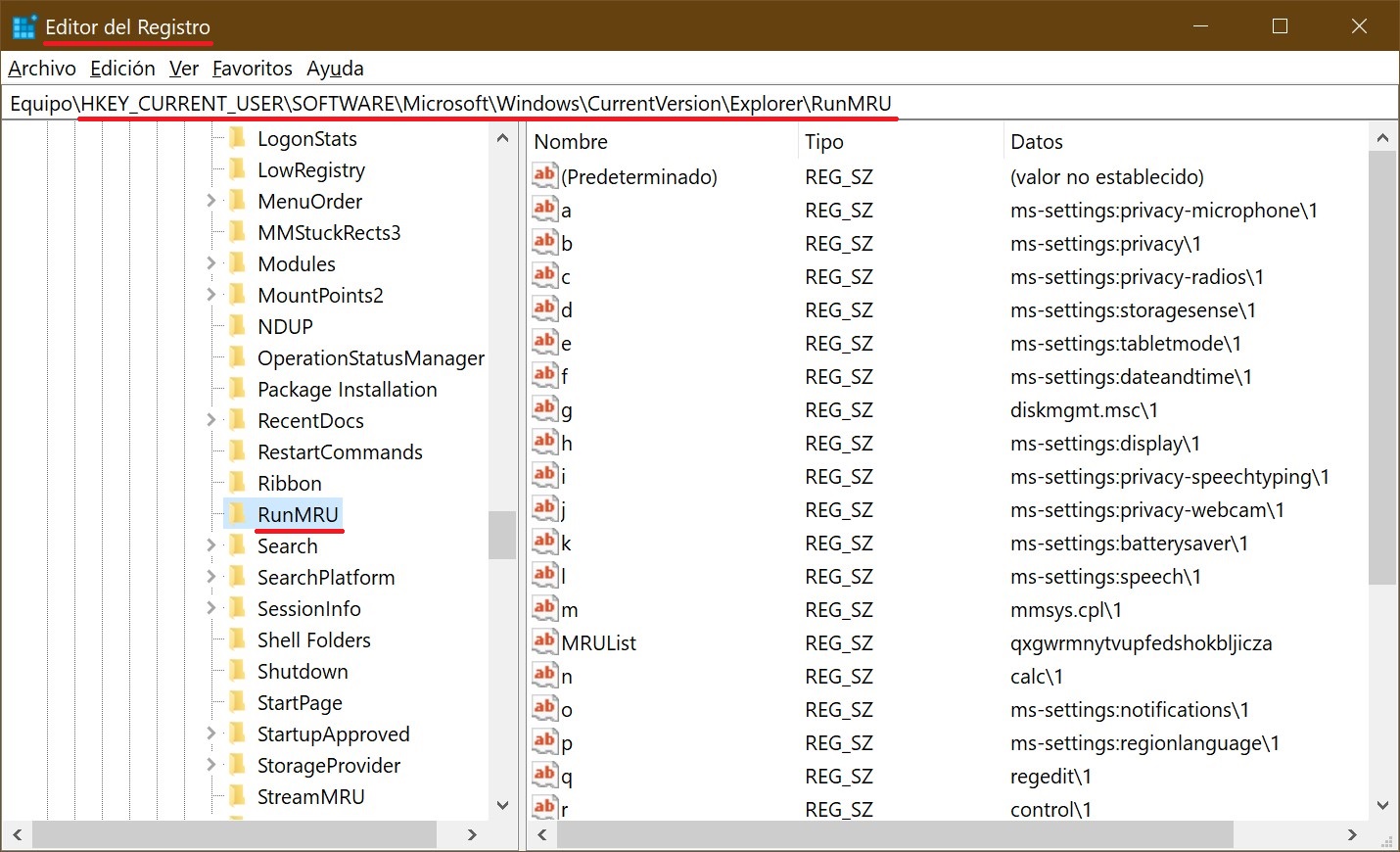The width and height of the screenshot is (1400, 852).
Task: Click values pane scroll right arrow
Action: (1352, 834)
